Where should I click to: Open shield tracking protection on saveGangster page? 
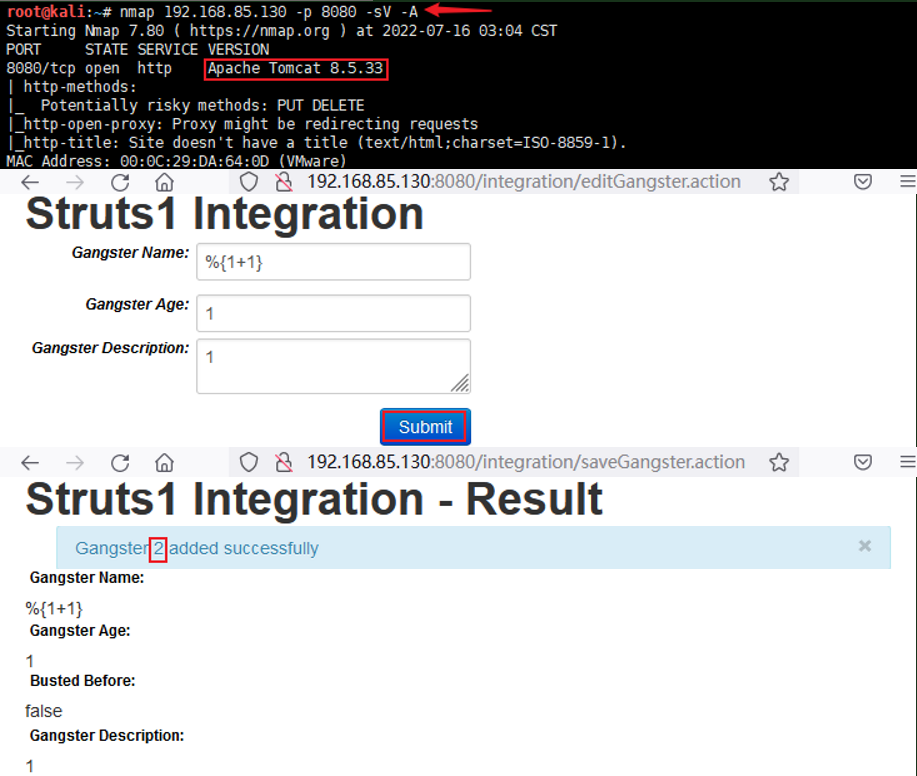(249, 462)
